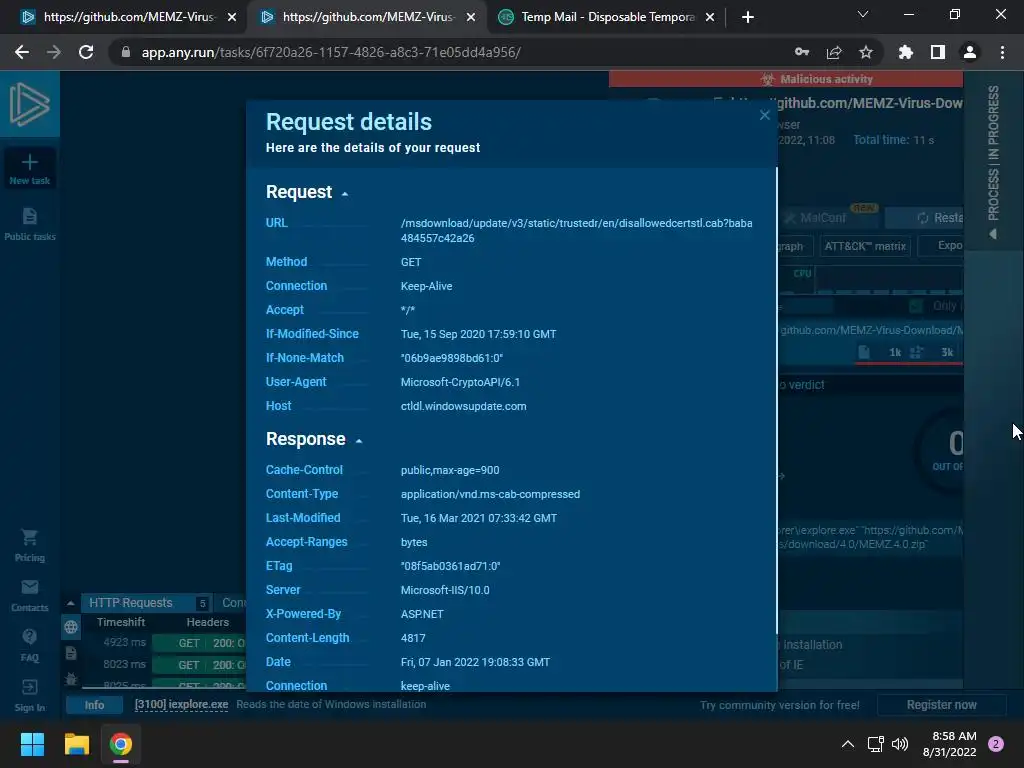The image size is (1024, 768).
Task: Switch to second github MEMZ-Virus tab
Action: (367, 17)
